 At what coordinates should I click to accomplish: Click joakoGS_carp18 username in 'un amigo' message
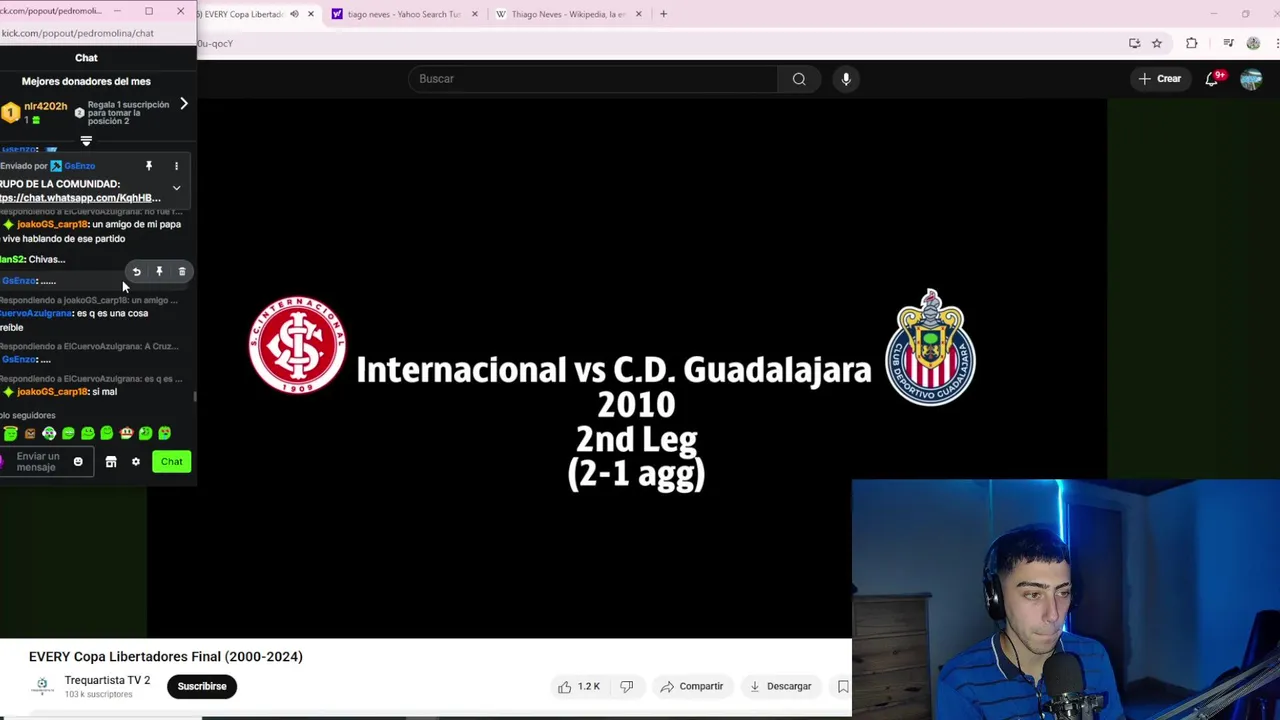tap(52, 224)
